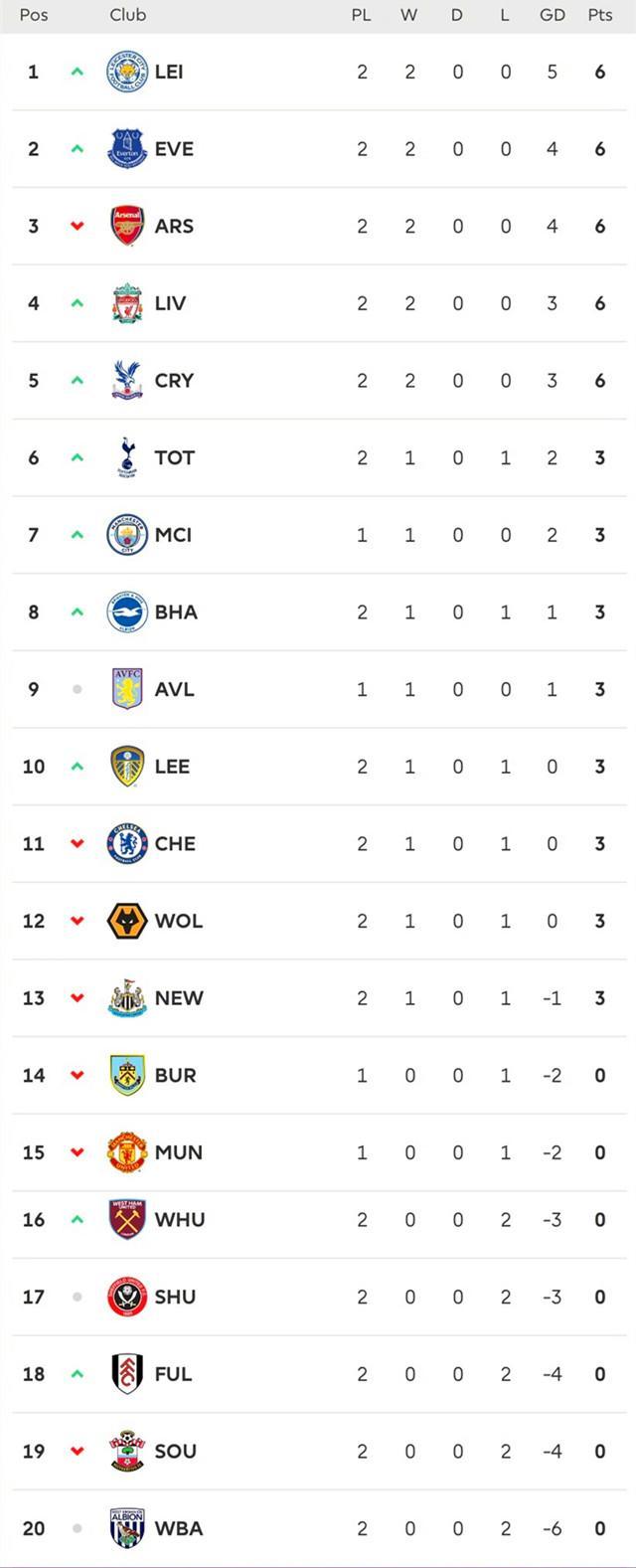Click grey unchanged dot beside AVL

(77, 689)
